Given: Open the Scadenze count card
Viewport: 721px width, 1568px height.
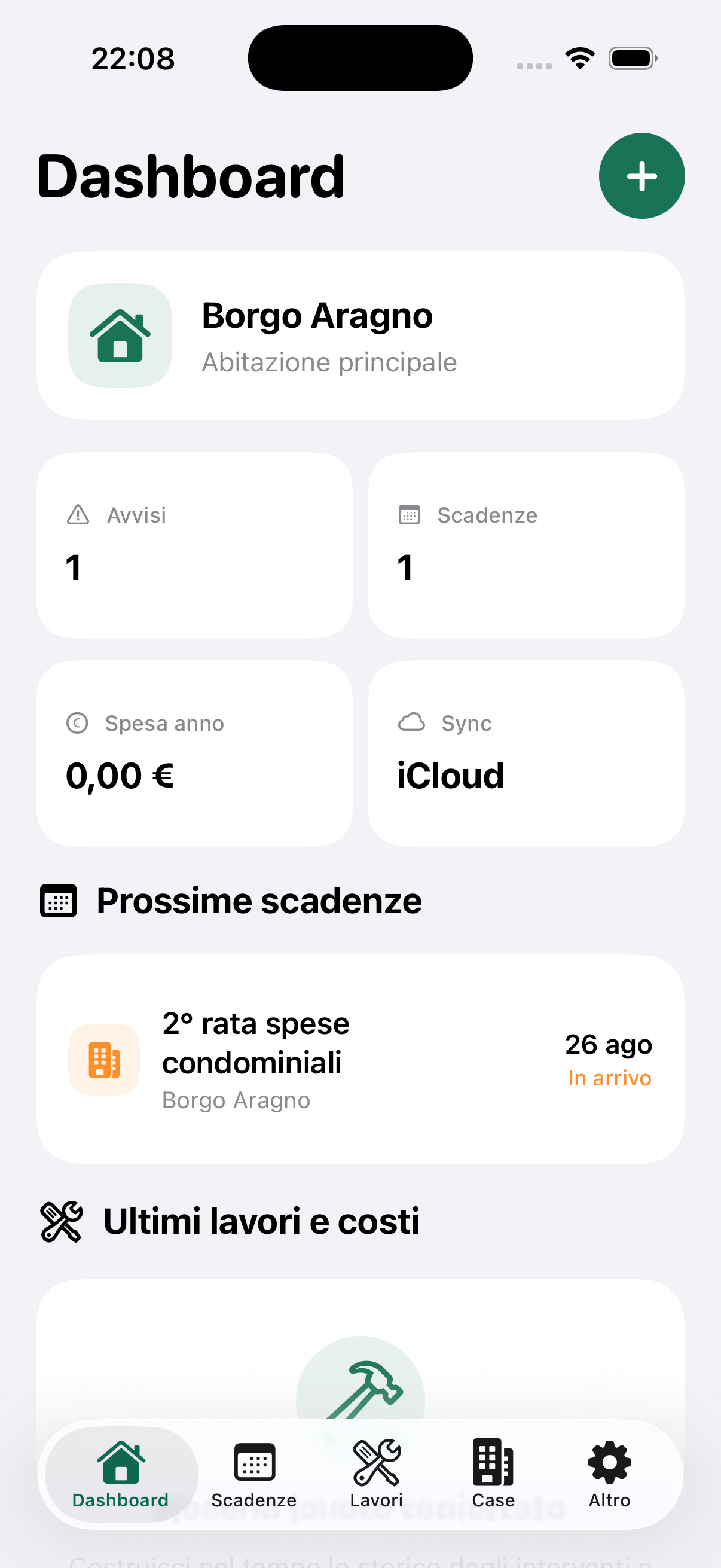Looking at the screenshot, I should (526, 545).
